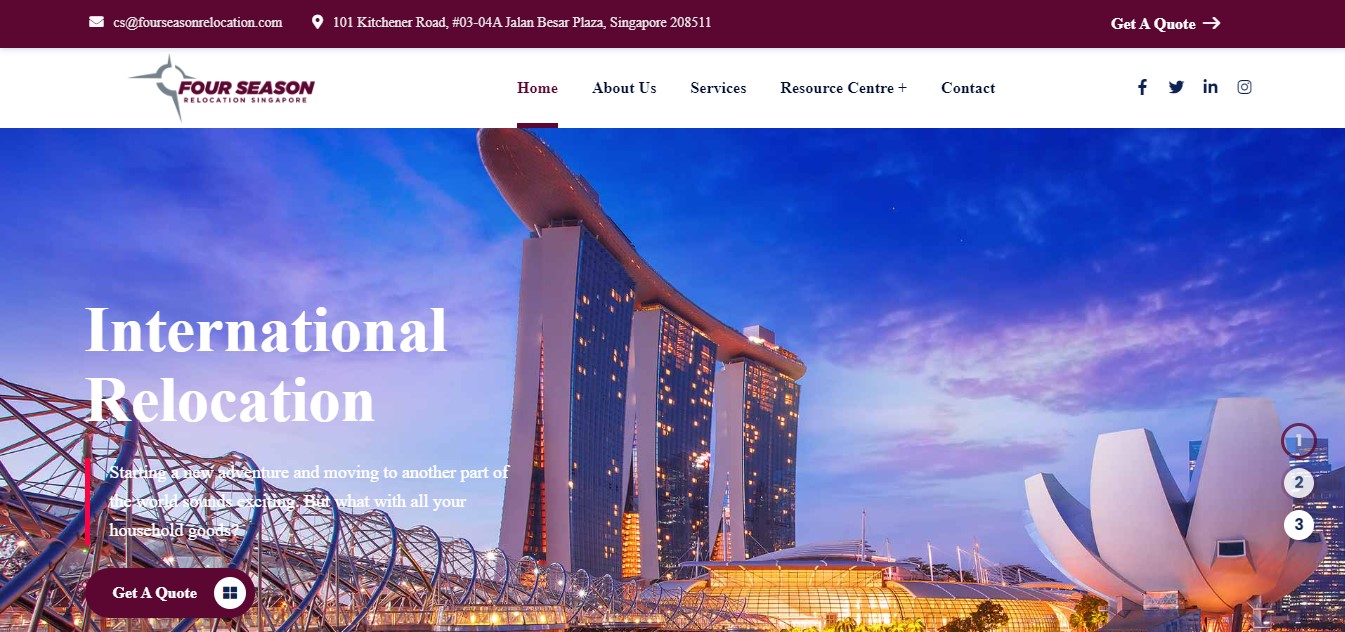1345x632 pixels.
Task: Open the Twitter social icon
Action: [1176, 87]
